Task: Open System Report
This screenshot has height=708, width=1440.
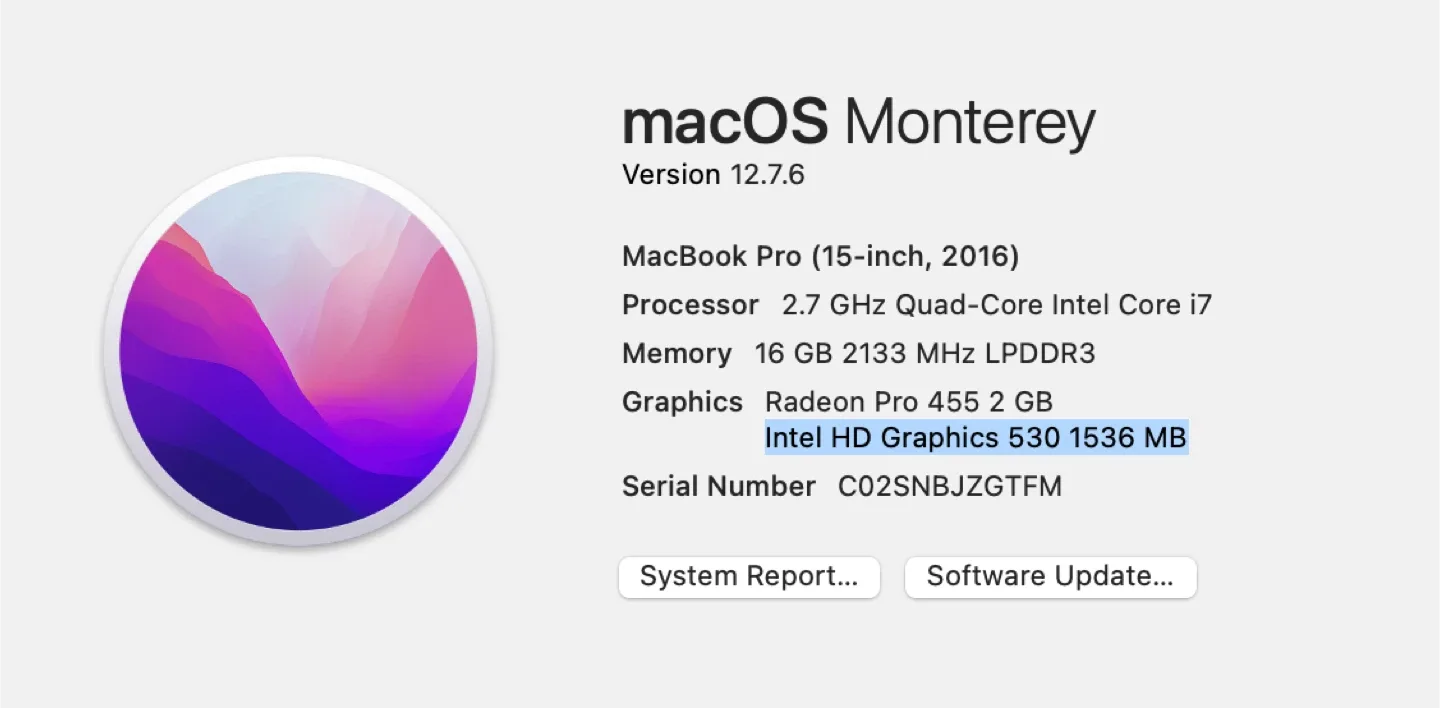Action: [749, 576]
